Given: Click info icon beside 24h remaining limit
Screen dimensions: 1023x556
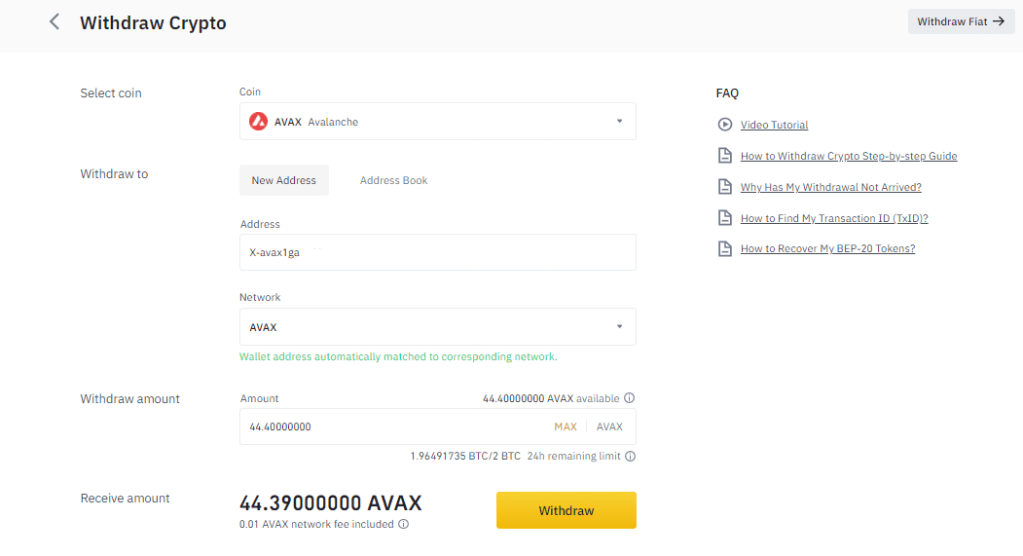Looking at the screenshot, I should [x=630, y=456].
